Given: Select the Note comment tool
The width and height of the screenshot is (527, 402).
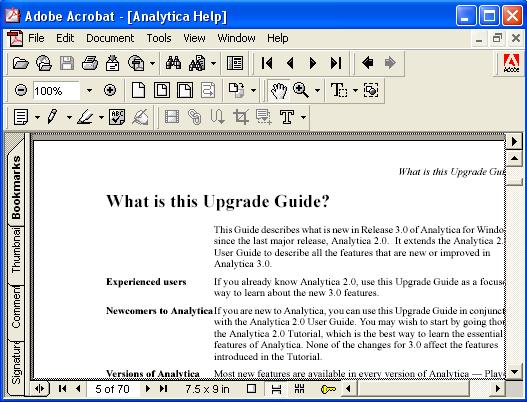Looking at the screenshot, I should [x=21, y=117].
